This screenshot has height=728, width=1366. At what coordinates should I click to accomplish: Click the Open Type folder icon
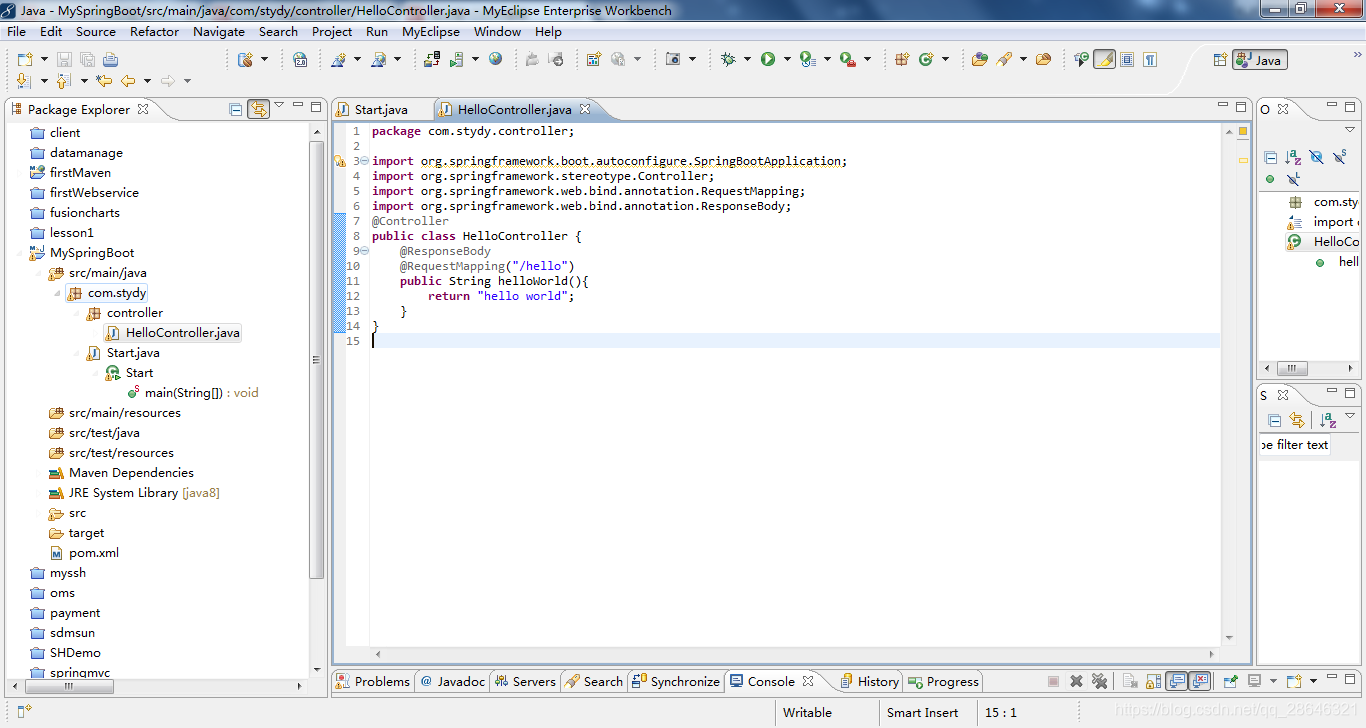coord(980,60)
